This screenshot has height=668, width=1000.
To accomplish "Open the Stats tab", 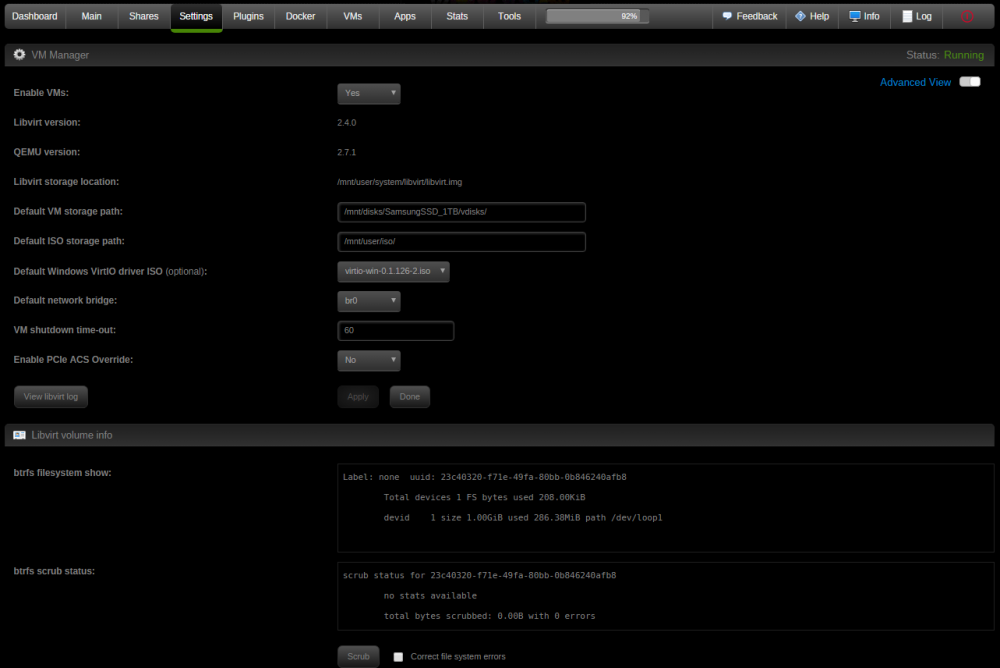I will (457, 17).
